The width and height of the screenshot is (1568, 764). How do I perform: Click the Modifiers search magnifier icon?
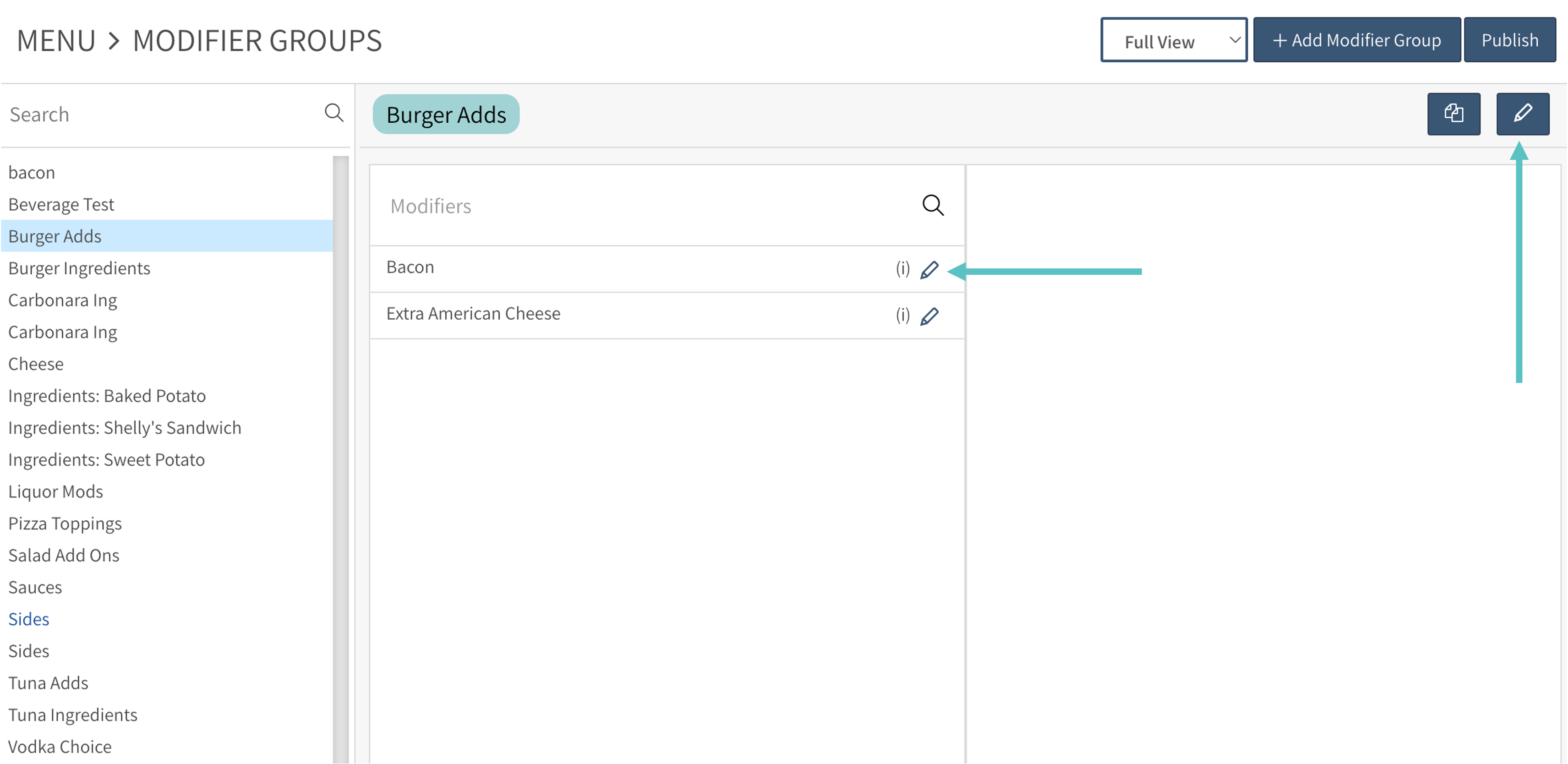pyautogui.click(x=933, y=205)
